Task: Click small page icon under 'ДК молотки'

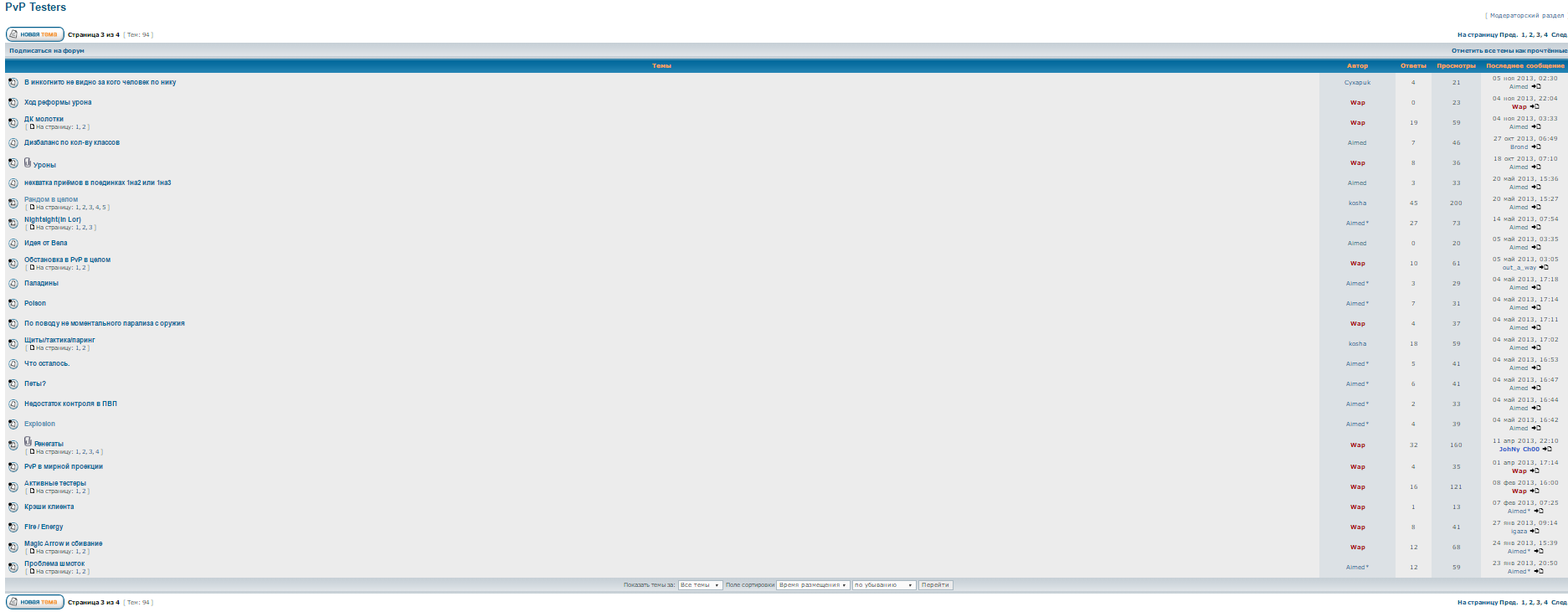Action: pos(32,127)
